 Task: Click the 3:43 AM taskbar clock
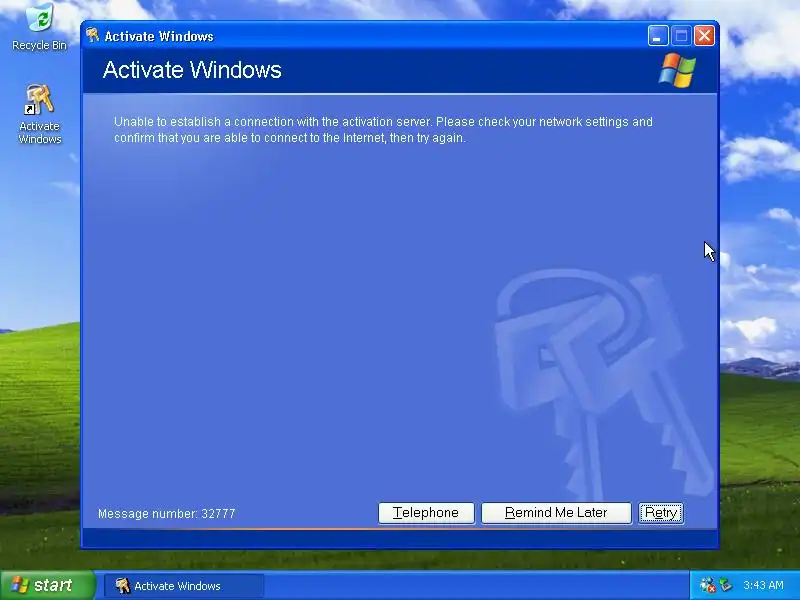click(x=763, y=585)
